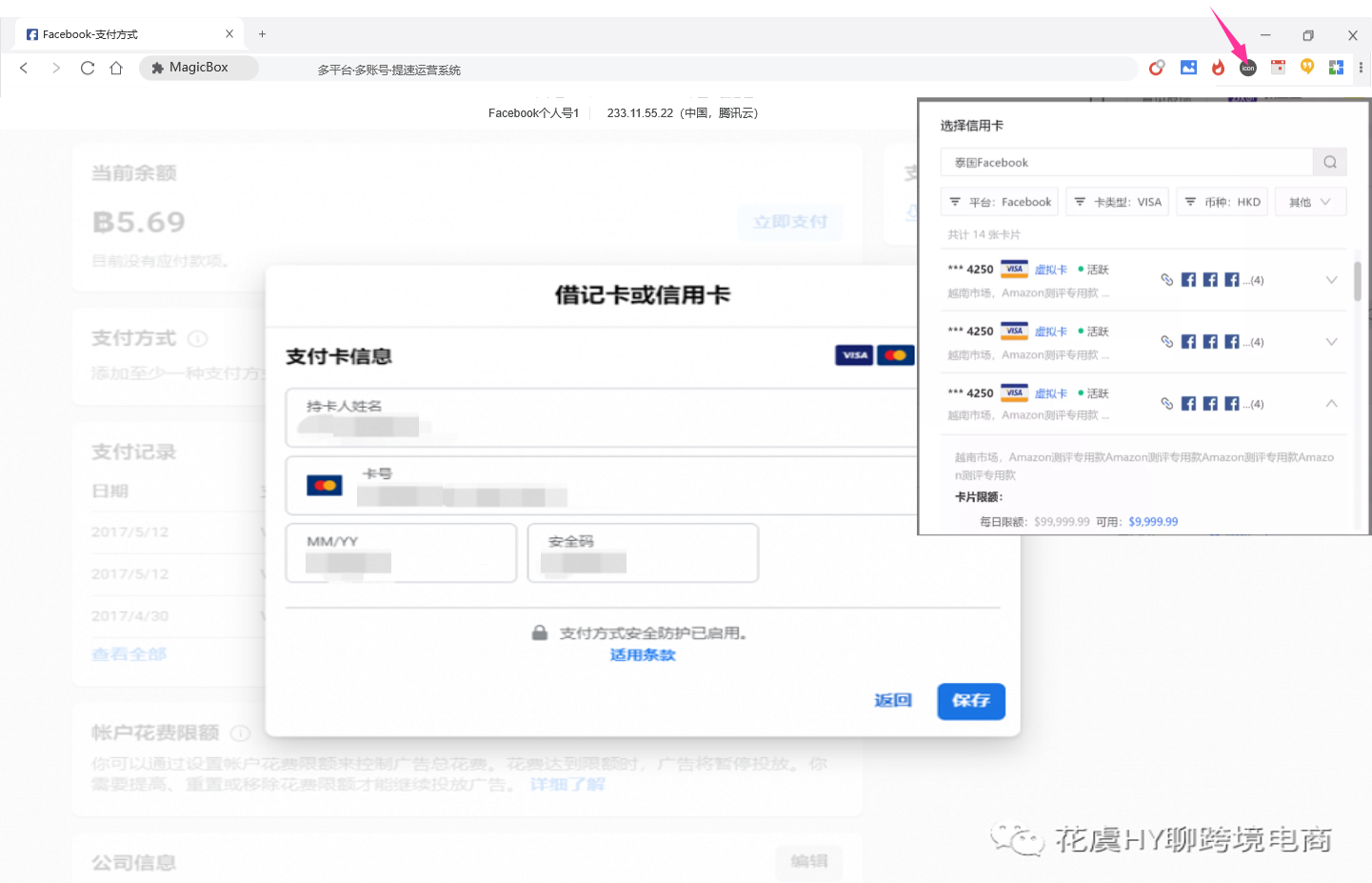
Task: Open the red circle extension icon
Action: [x=1157, y=68]
